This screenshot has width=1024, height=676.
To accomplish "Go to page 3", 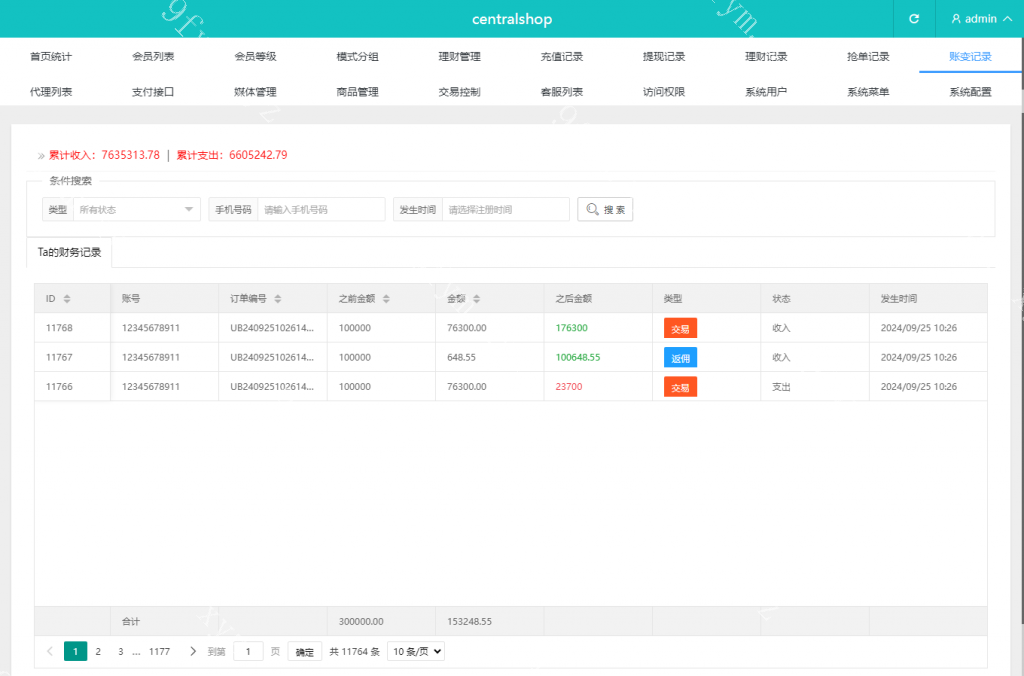I will 120,651.
